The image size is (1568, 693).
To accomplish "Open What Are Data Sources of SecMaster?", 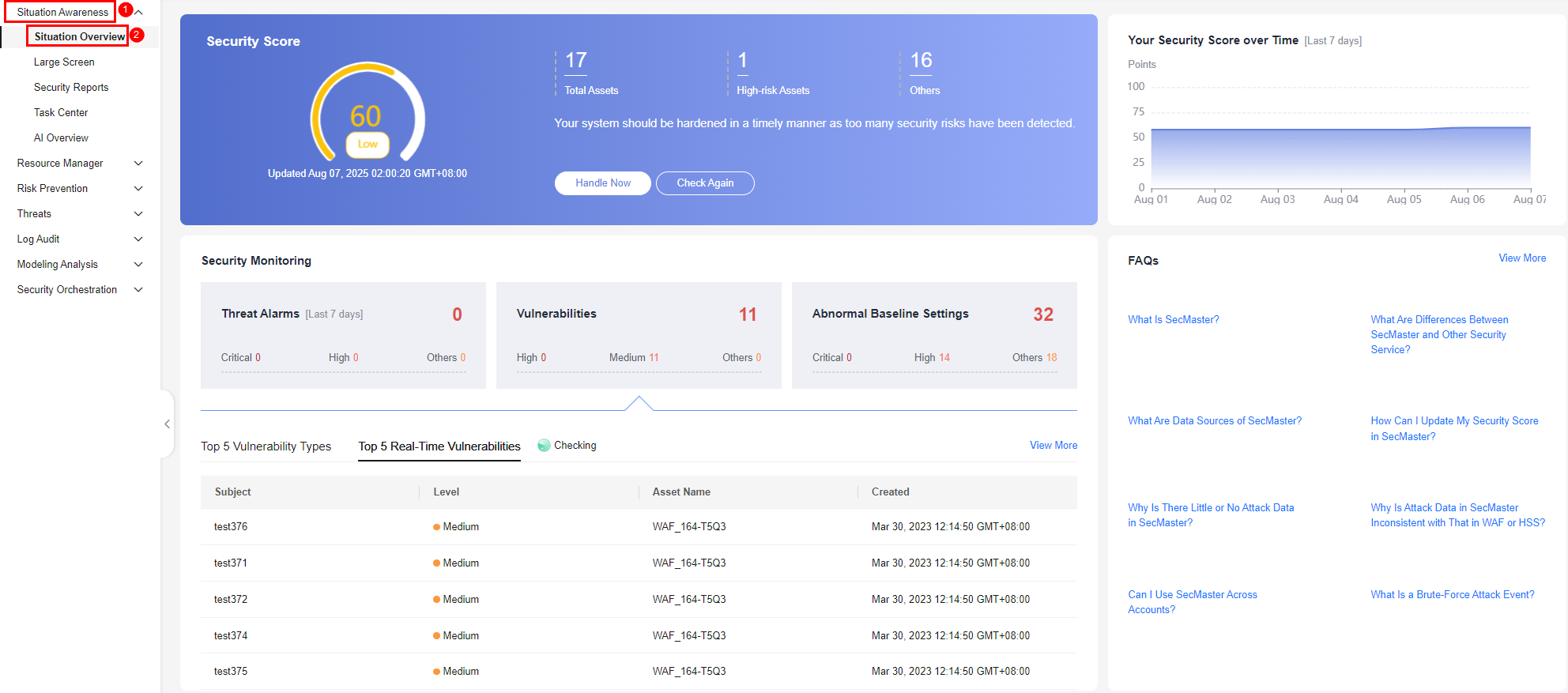I will [x=1215, y=420].
